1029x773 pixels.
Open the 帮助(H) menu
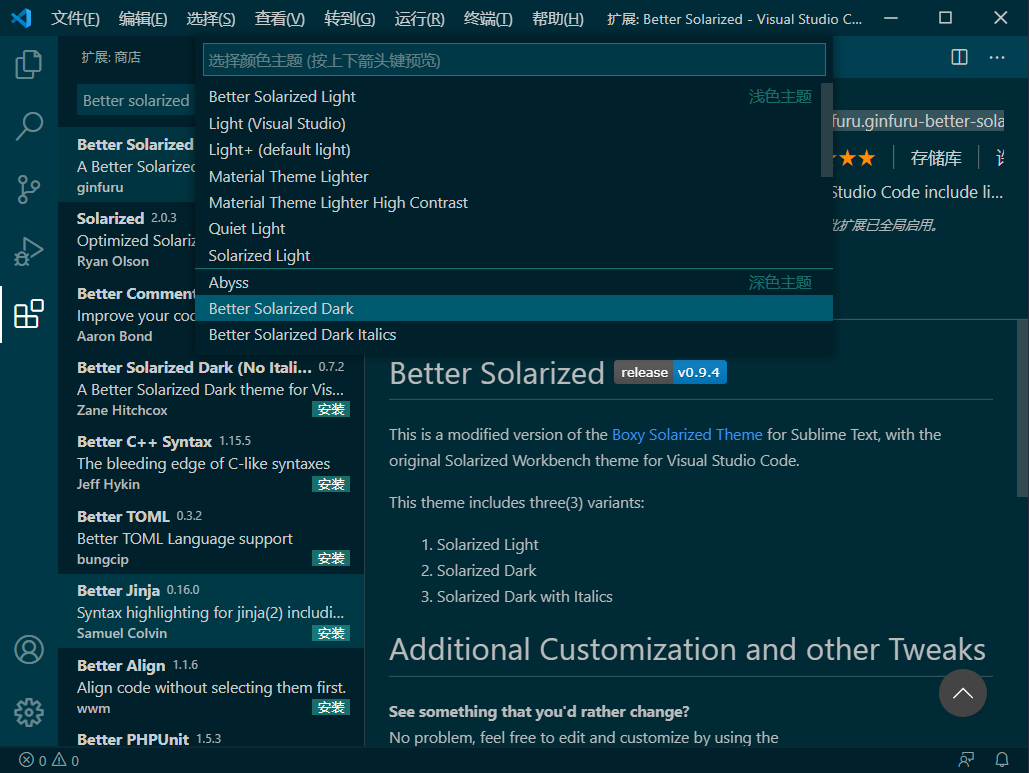(x=557, y=18)
